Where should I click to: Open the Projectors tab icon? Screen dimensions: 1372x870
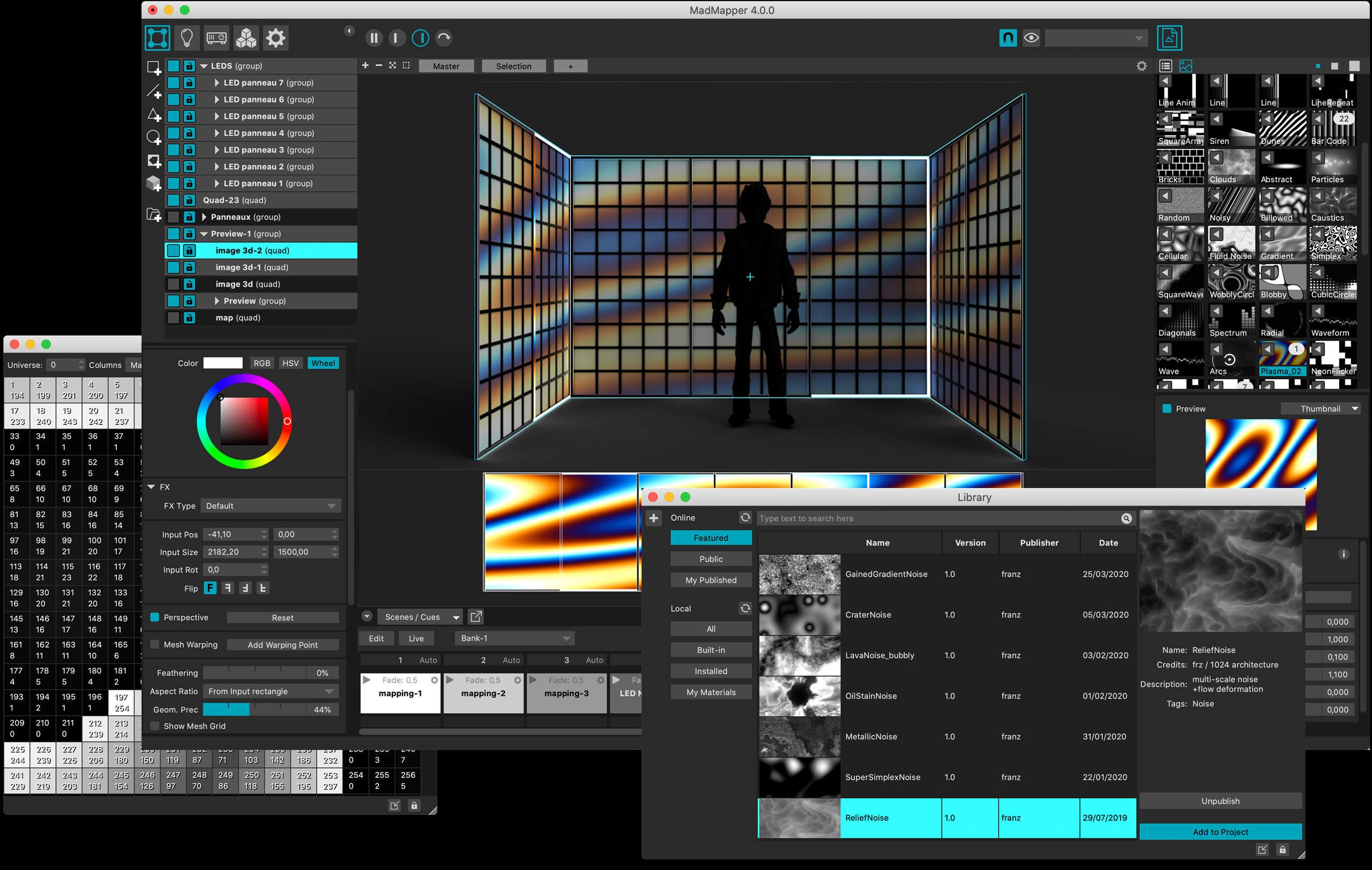coord(217,38)
